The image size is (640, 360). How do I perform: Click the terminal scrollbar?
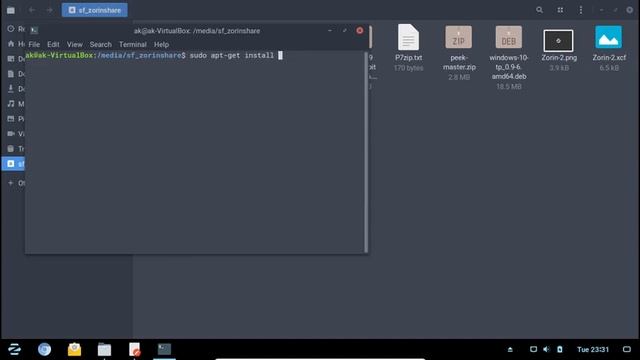[x=366, y=152]
